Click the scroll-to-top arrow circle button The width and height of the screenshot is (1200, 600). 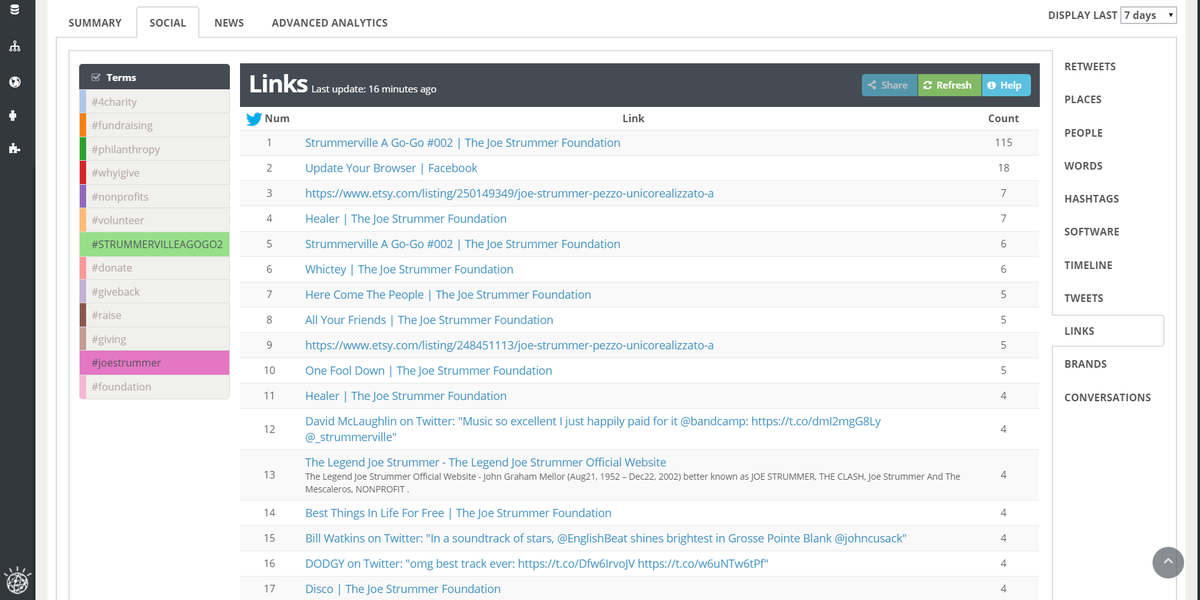pos(1168,562)
